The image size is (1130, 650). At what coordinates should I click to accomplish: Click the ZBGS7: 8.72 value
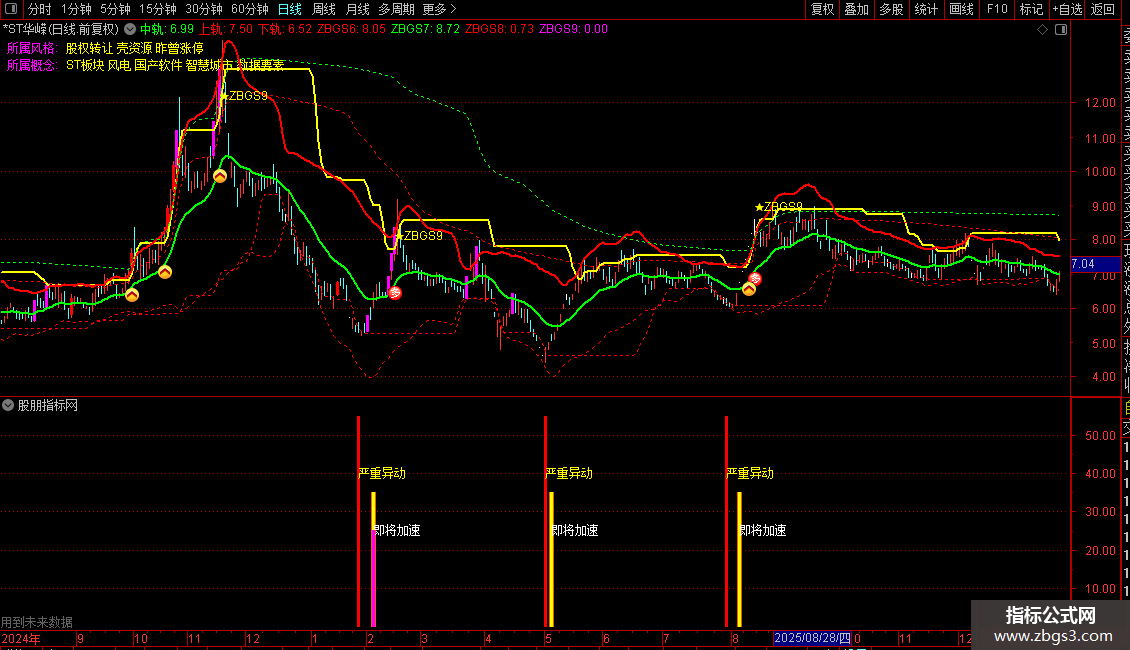click(425, 29)
